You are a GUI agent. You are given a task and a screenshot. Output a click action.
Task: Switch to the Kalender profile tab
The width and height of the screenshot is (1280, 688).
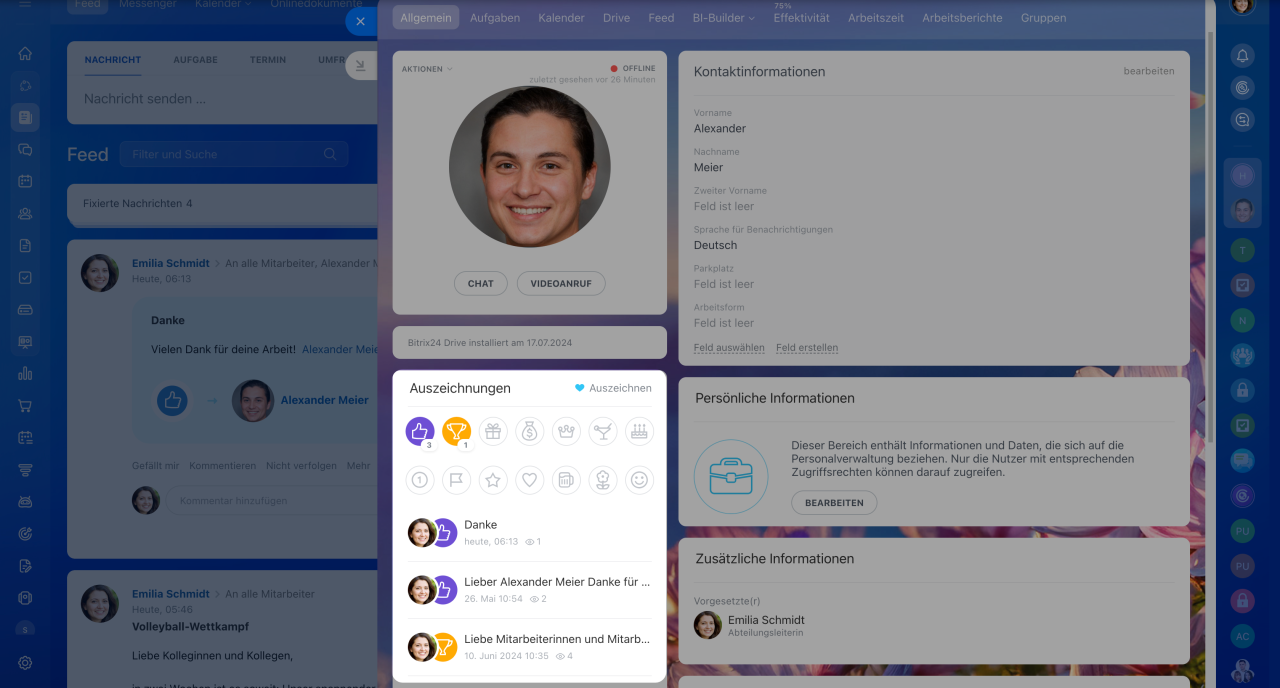(x=561, y=18)
